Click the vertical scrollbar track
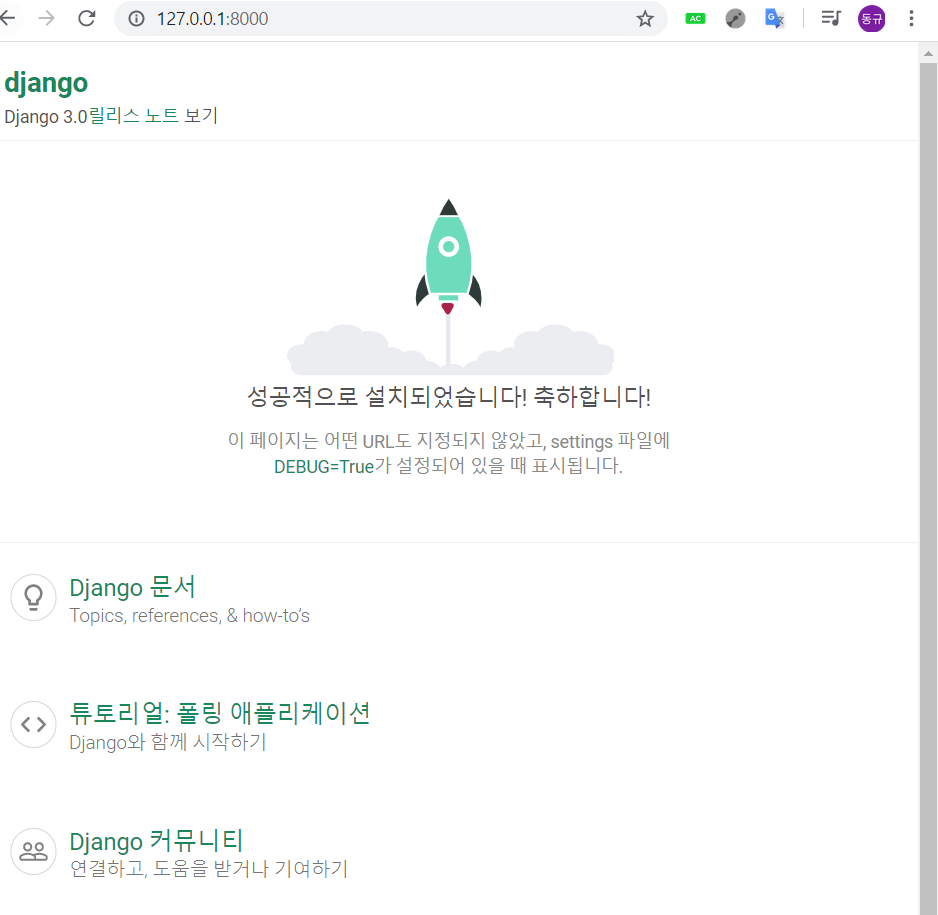This screenshot has width=938, height=915. click(928, 487)
